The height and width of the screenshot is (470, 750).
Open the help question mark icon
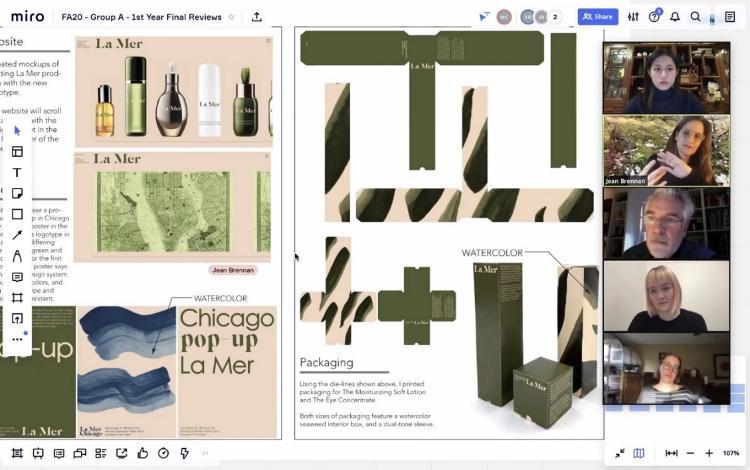pos(654,17)
